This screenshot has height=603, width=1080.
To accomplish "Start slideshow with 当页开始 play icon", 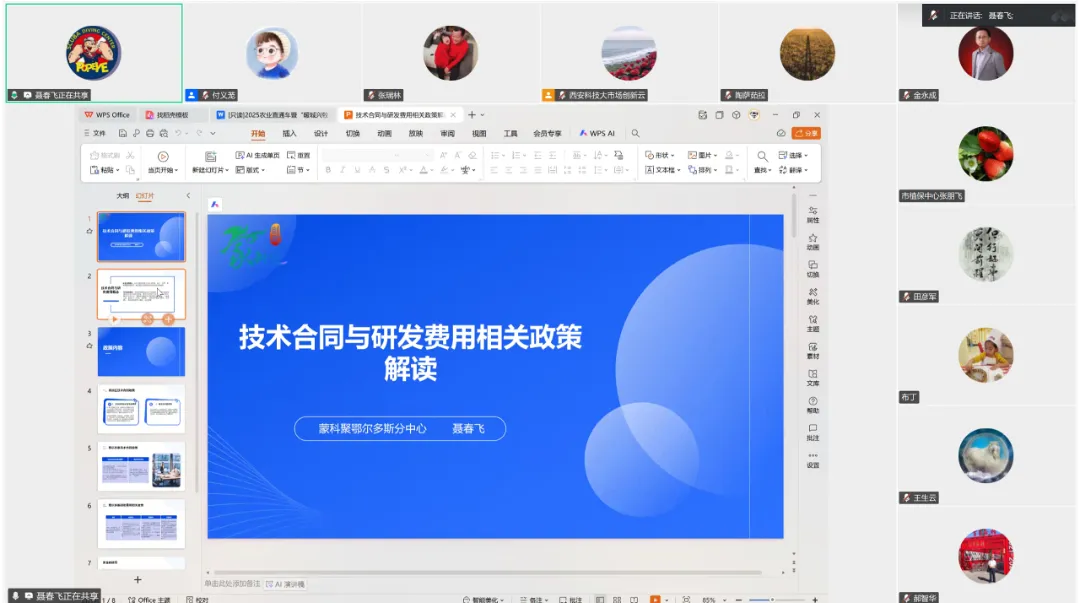I will point(163,156).
